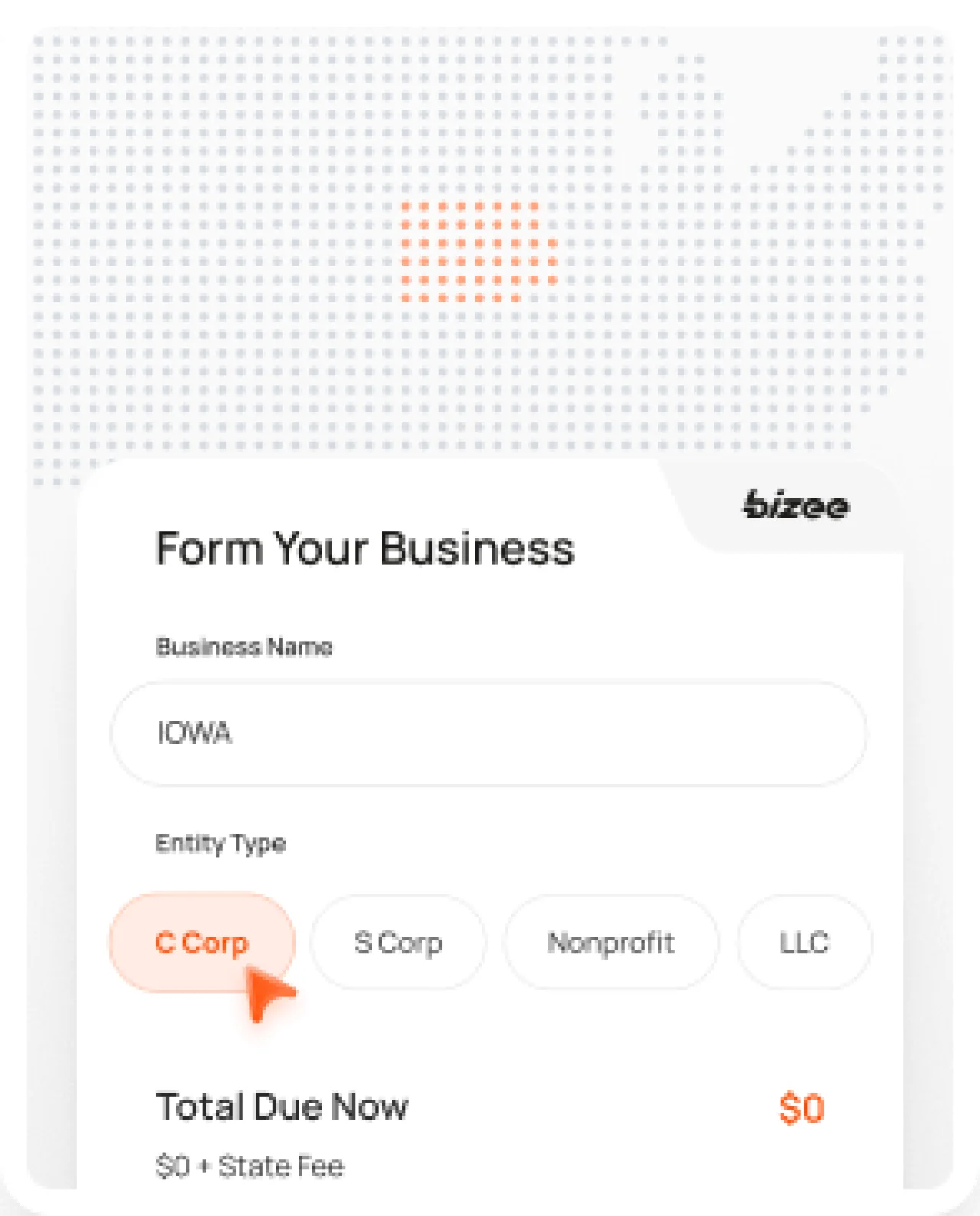
Task: Click the IOWA text in the input
Action: pos(194,733)
